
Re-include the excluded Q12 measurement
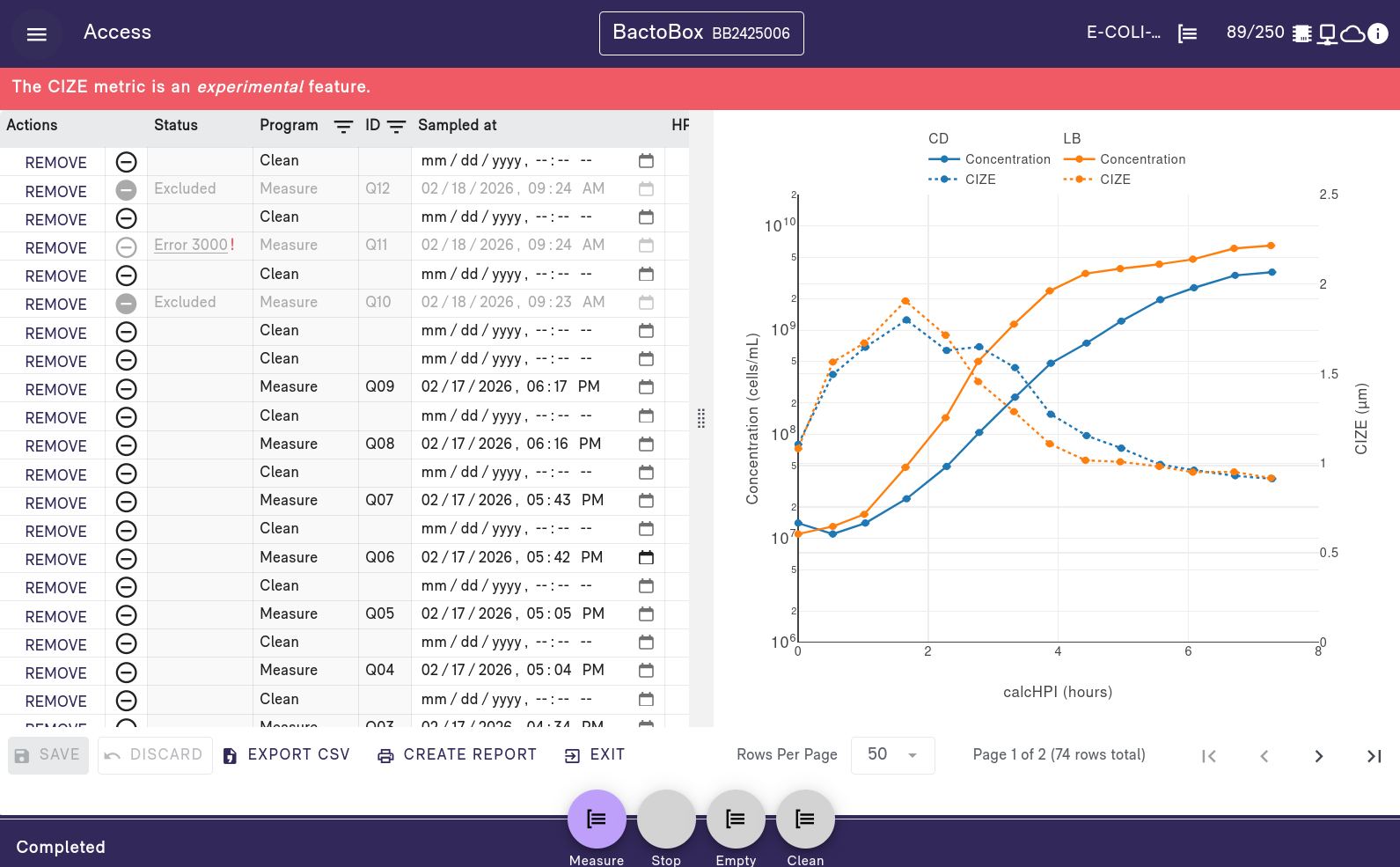tap(127, 190)
